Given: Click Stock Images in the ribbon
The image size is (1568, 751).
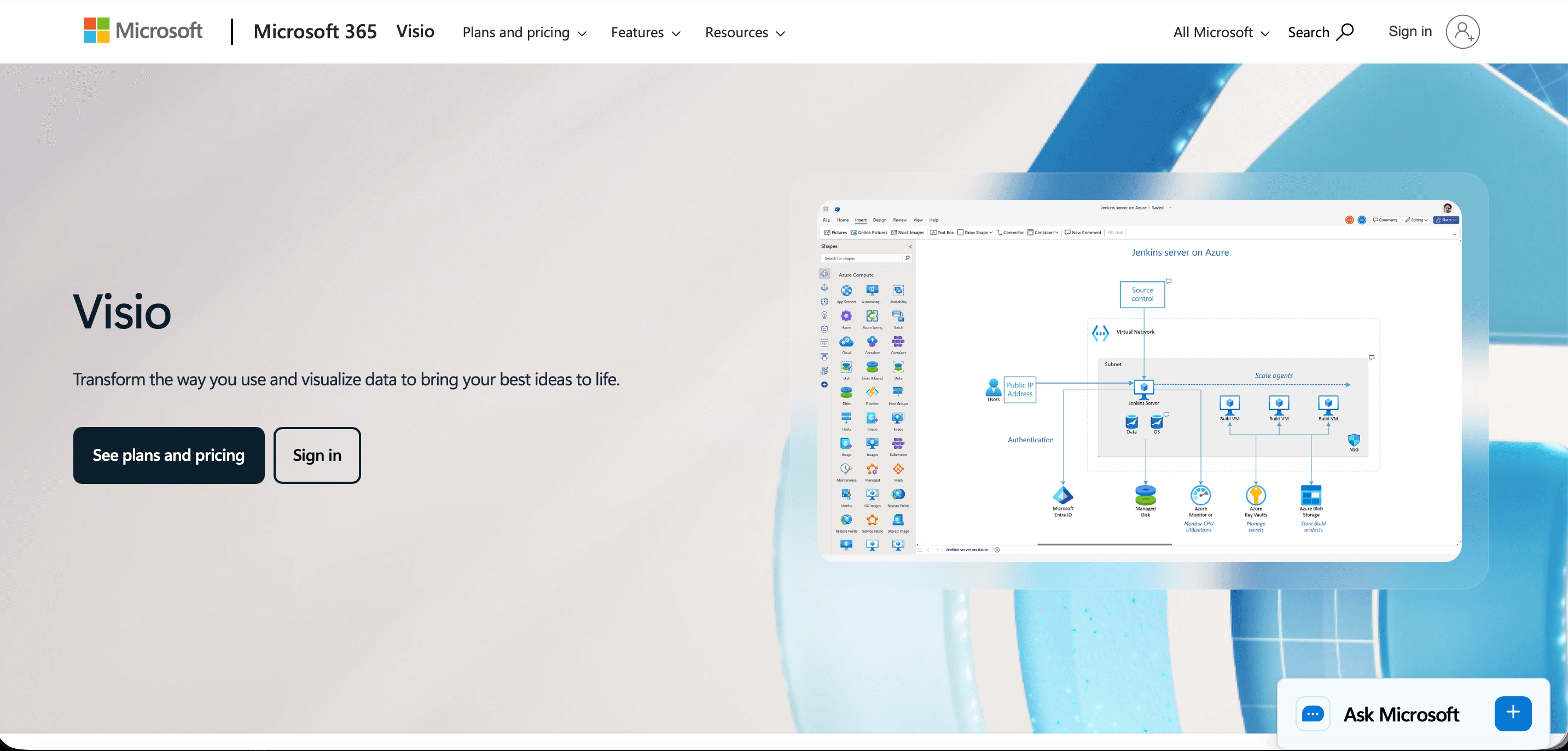Looking at the screenshot, I should click(x=907, y=233).
